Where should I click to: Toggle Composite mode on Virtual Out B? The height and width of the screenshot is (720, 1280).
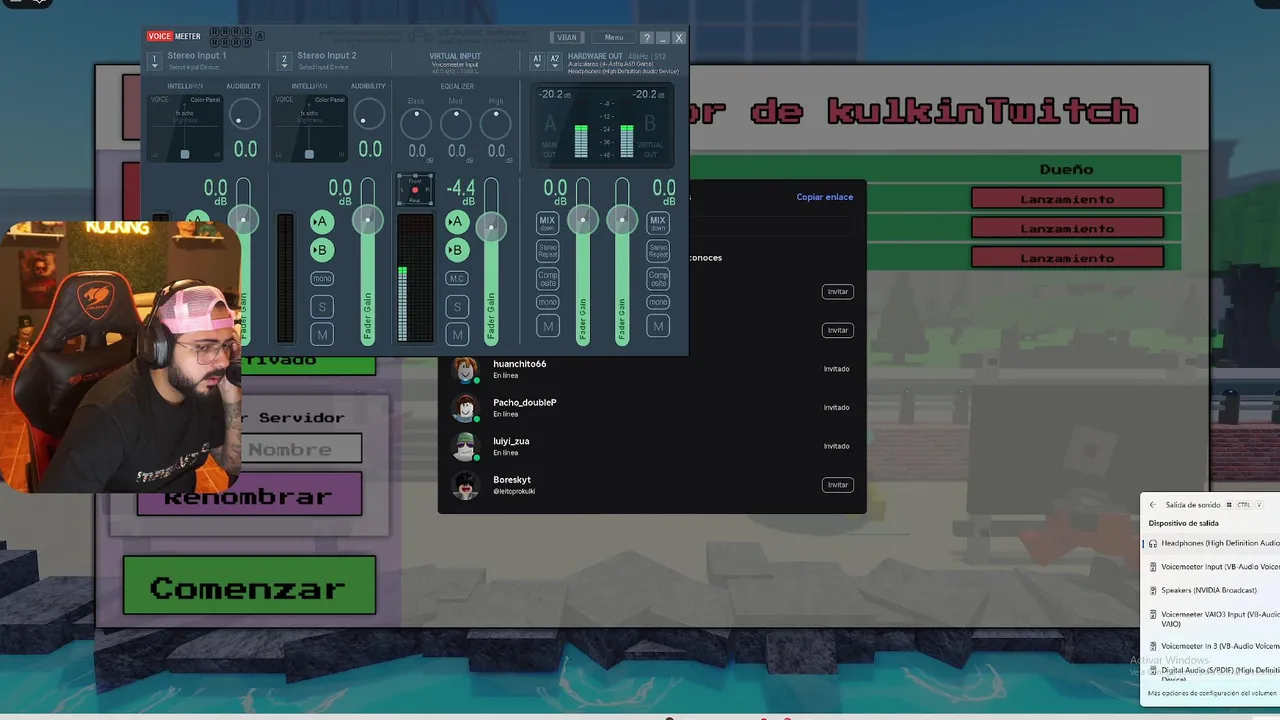(x=658, y=278)
